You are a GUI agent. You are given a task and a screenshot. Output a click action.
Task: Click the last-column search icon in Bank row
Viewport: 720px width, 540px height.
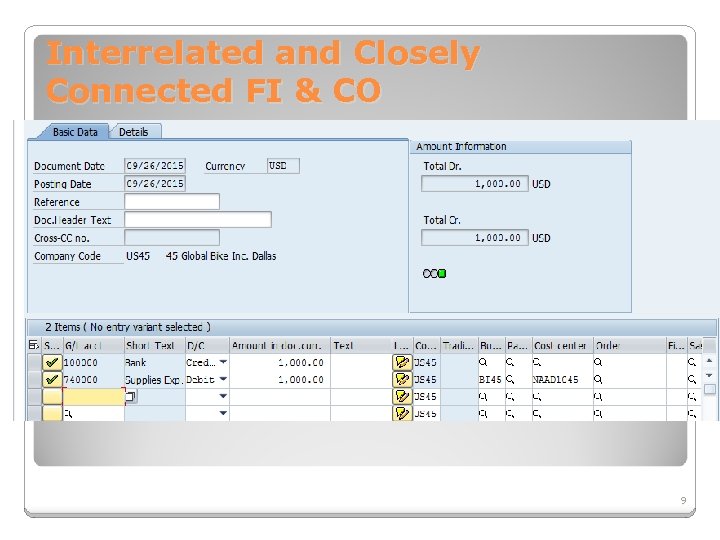coord(692,362)
